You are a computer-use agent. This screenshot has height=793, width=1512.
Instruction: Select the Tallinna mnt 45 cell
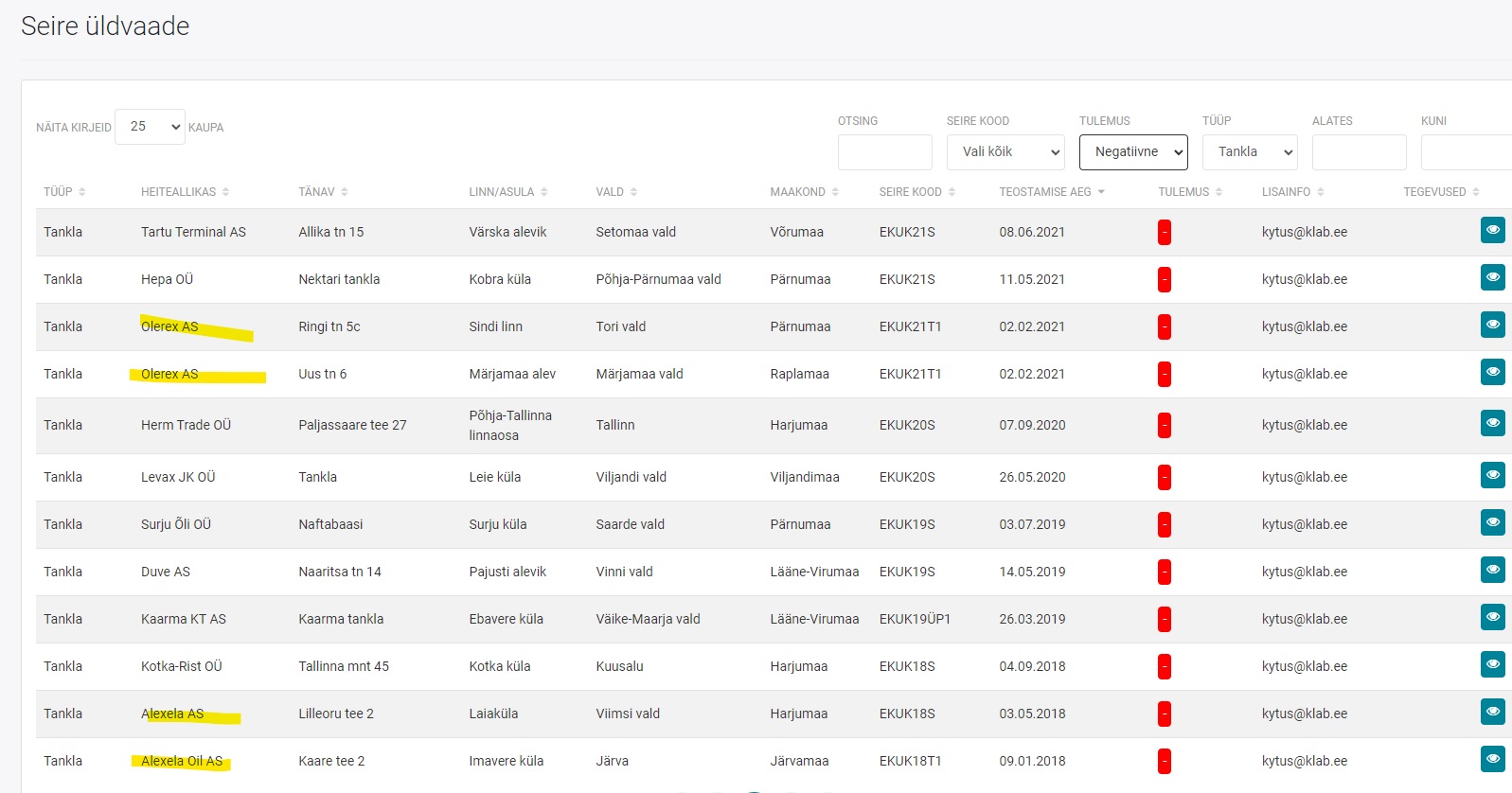tap(344, 666)
